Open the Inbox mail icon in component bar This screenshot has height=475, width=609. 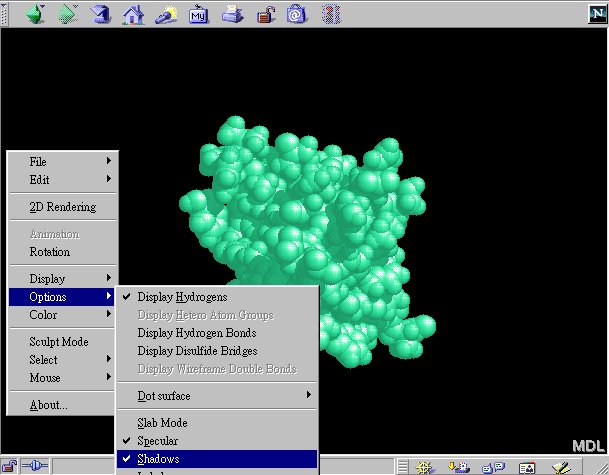(x=459, y=466)
